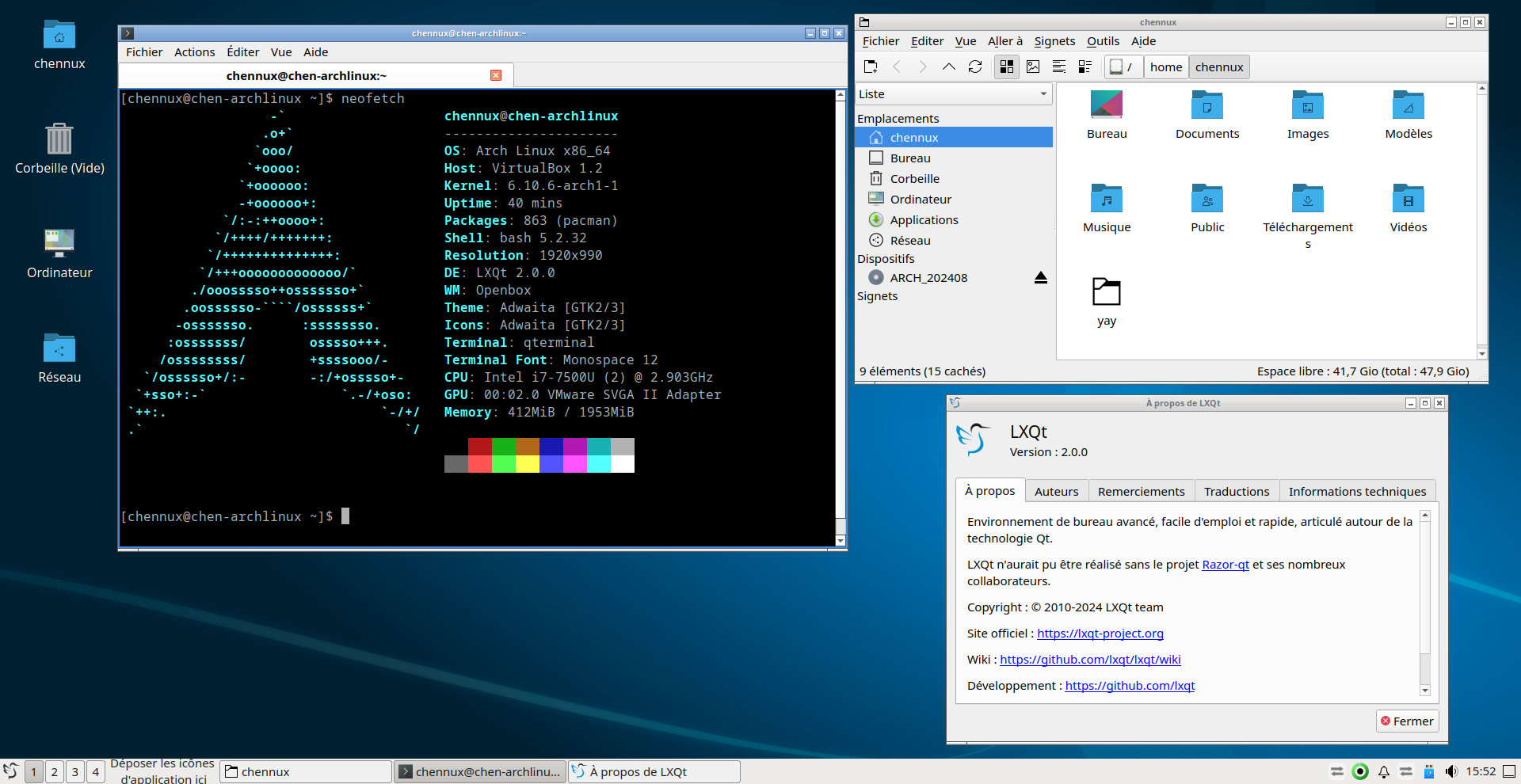This screenshot has height=784, width=1521.
Task: Go up to the parent folder
Action: pyautogui.click(x=949, y=67)
